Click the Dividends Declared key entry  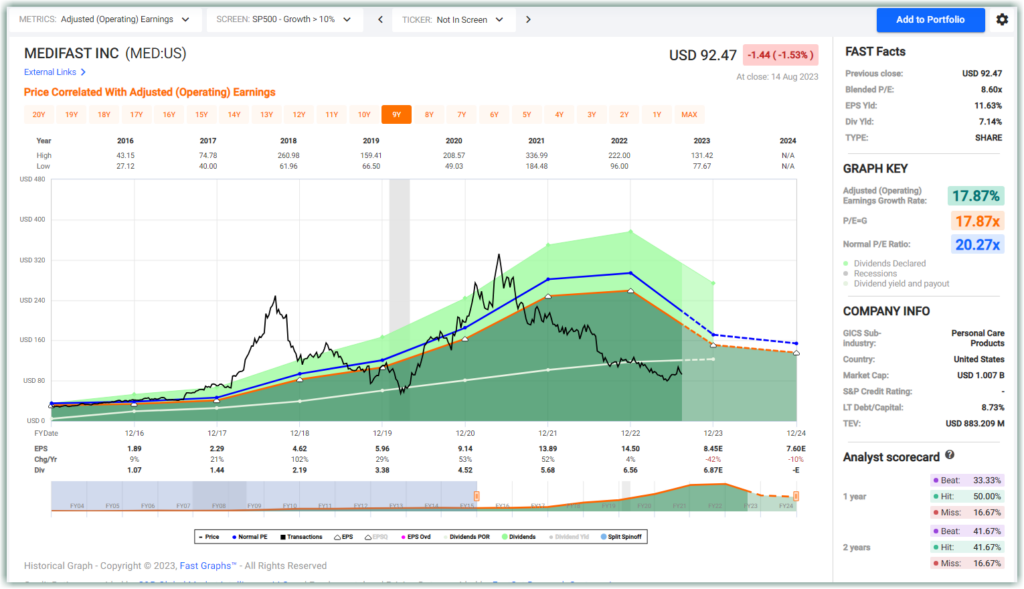tap(885, 263)
